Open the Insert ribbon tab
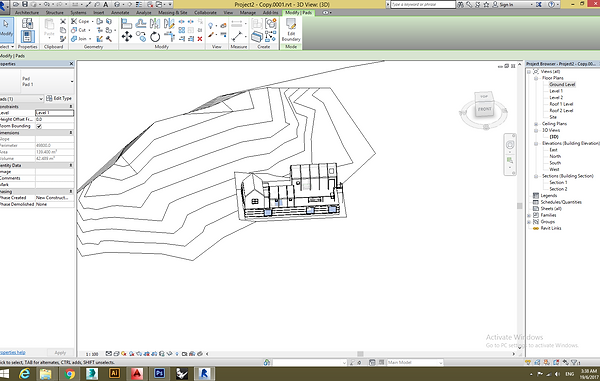This screenshot has width=600, height=381. [99, 13]
